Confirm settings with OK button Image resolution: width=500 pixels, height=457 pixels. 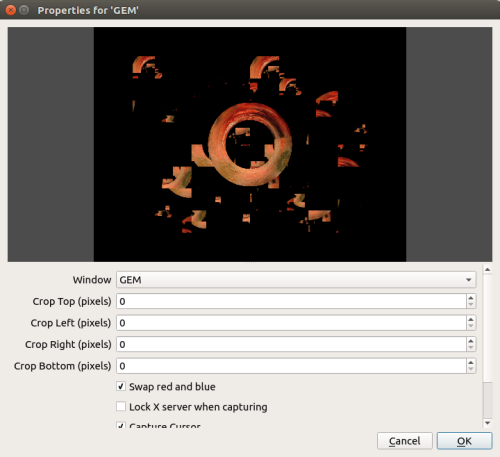pos(464,441)
